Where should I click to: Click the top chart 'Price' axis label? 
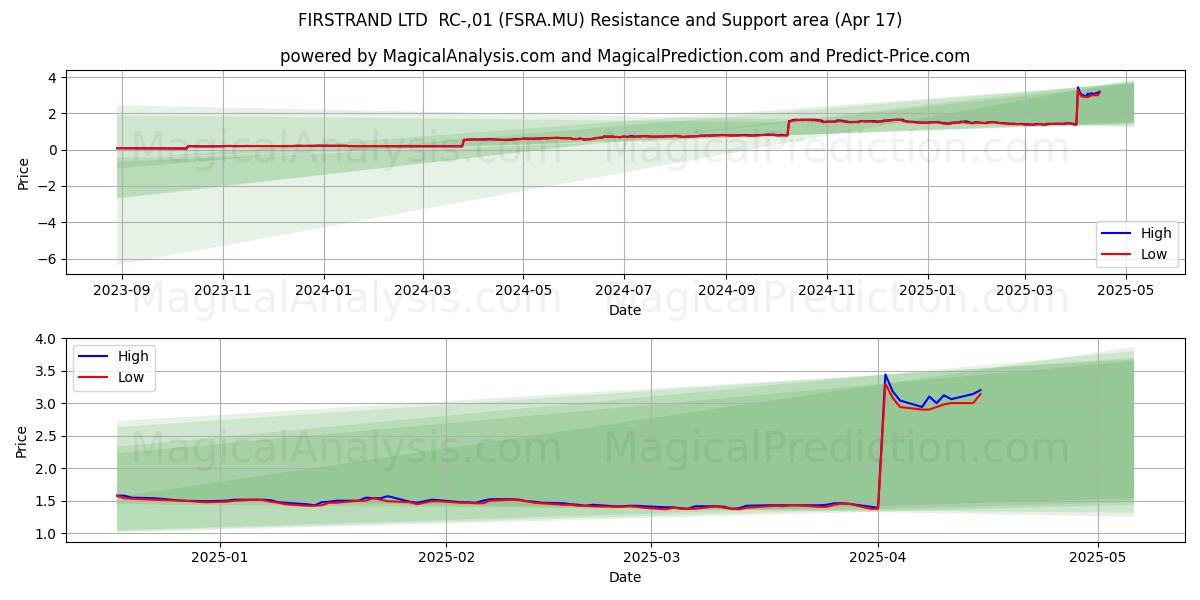coord(23,173)
